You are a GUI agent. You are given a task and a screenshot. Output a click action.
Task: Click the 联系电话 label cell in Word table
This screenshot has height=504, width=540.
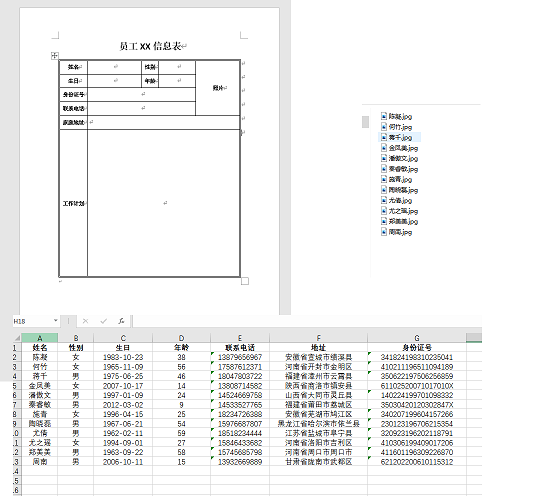(x=73, y=109)
